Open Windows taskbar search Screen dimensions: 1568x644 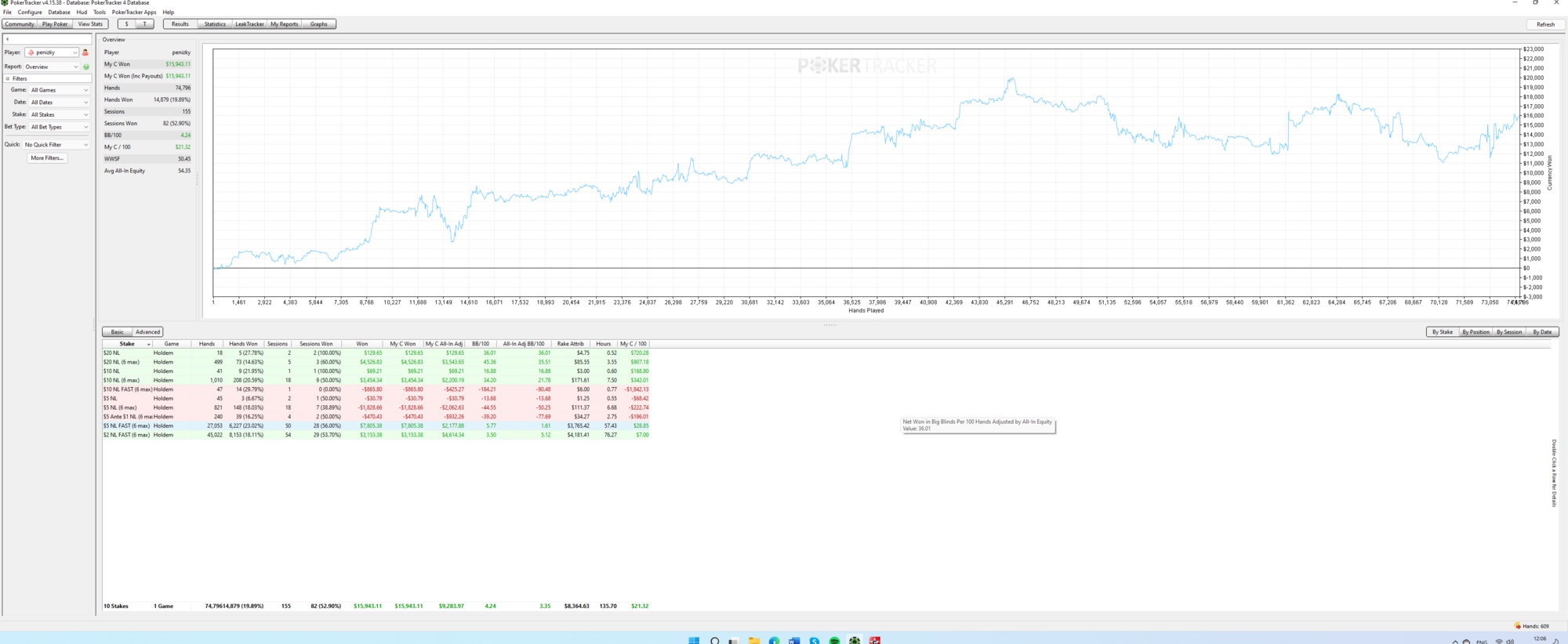click(714, 640)
